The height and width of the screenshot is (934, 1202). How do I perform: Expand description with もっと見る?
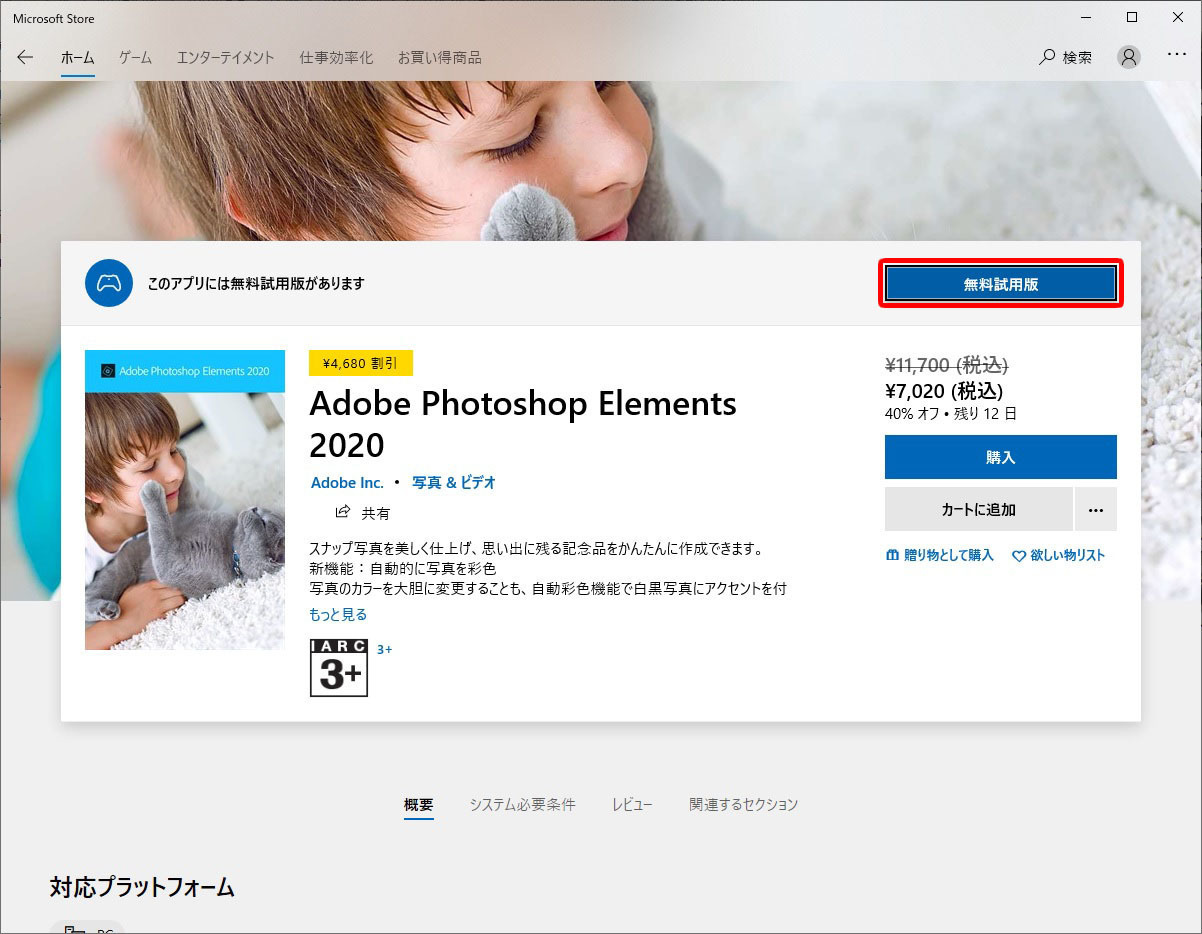(338, 614)
